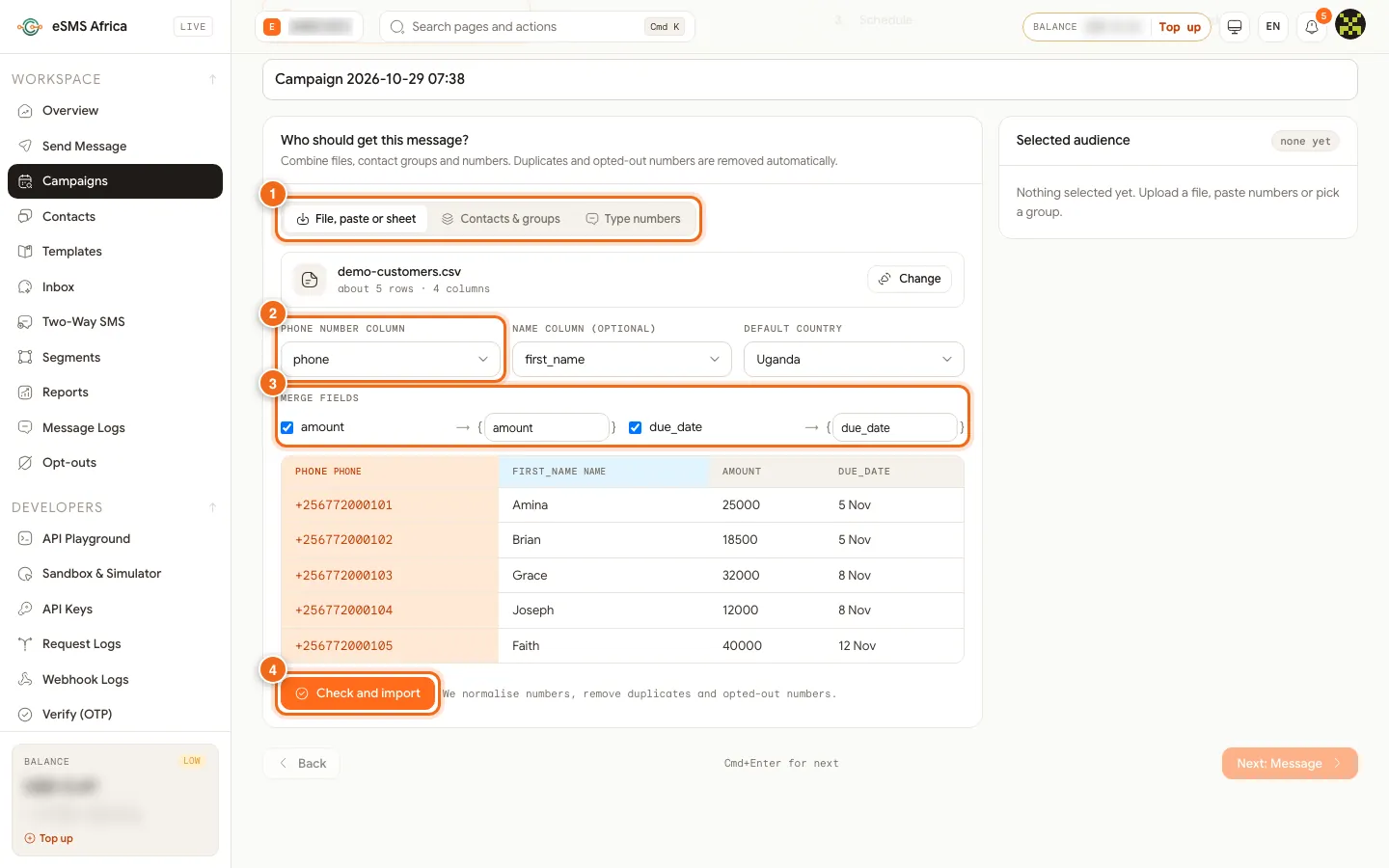1389x868 pixels.
Task: Click Top up in the header balance
Action: (x=1180, y=27)
